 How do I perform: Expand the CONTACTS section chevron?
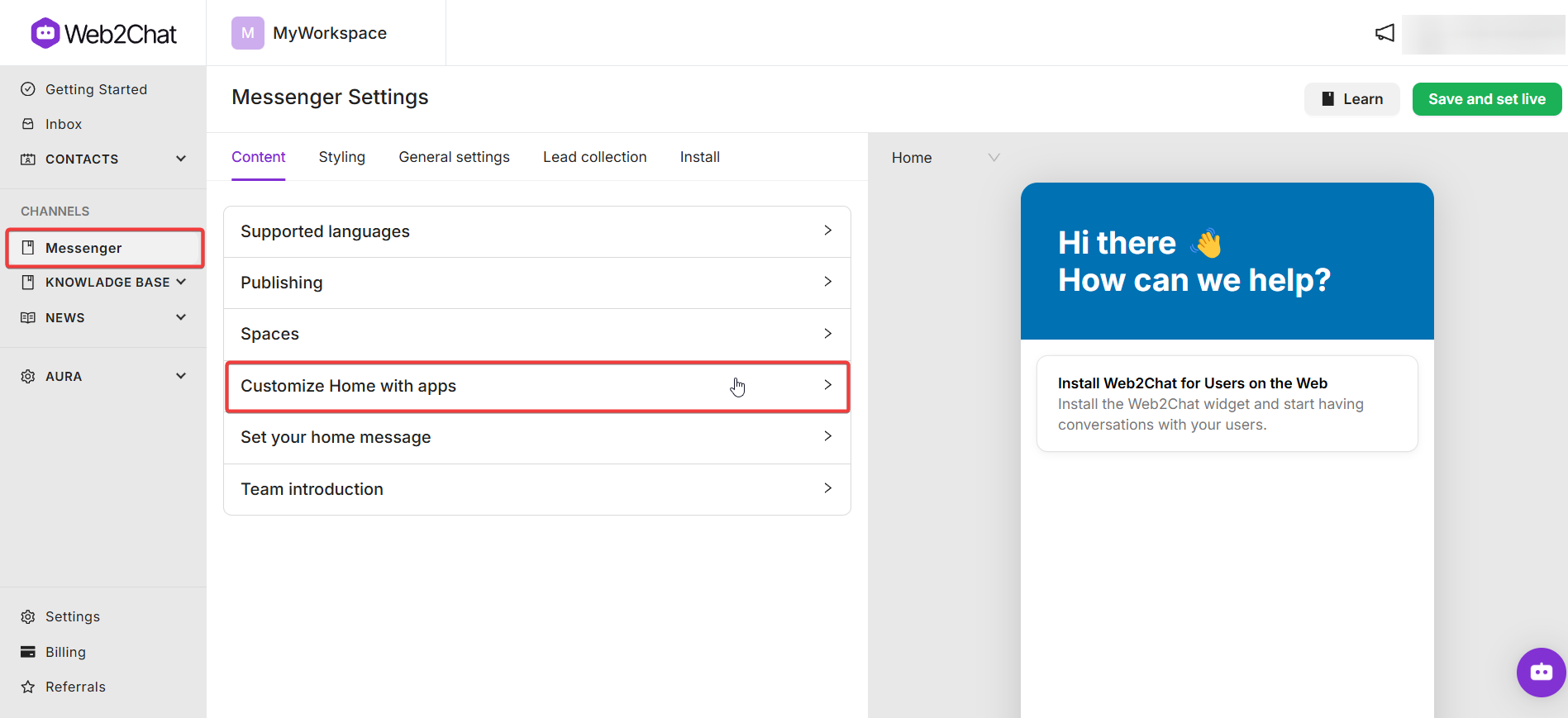(181, 159)
